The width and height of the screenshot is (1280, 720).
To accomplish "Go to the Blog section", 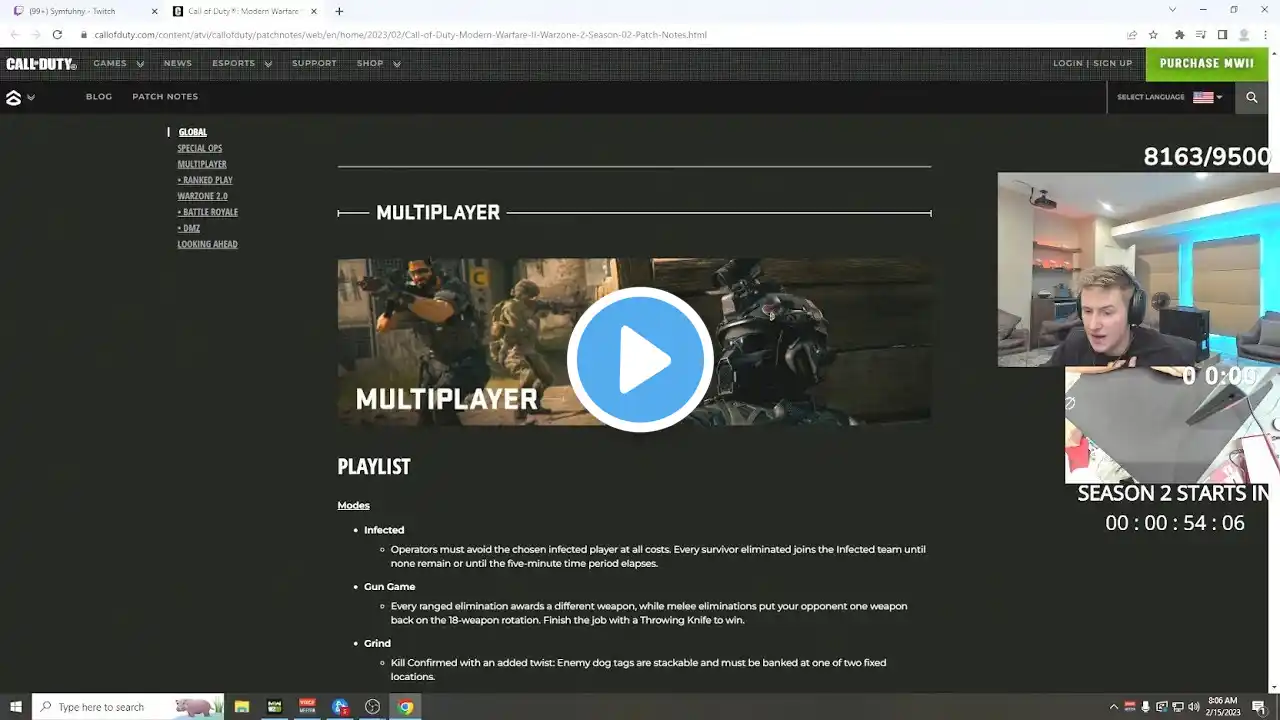I will click(99, 97).
